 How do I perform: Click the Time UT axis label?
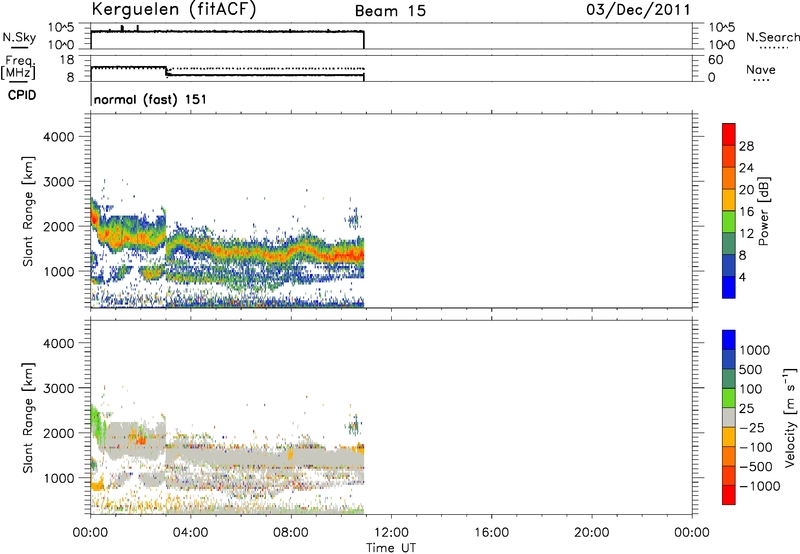click(x=391, y=548)
